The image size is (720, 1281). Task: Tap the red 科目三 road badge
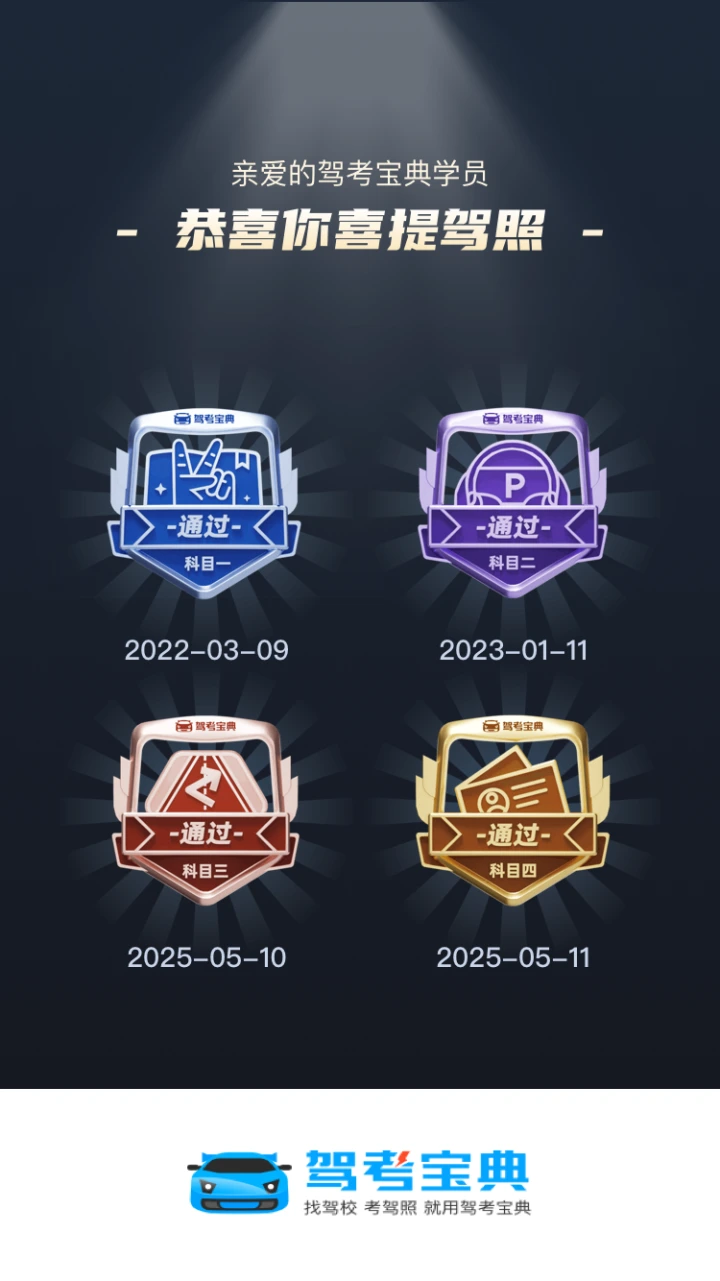pyautogui.click(x=206, y=810)
